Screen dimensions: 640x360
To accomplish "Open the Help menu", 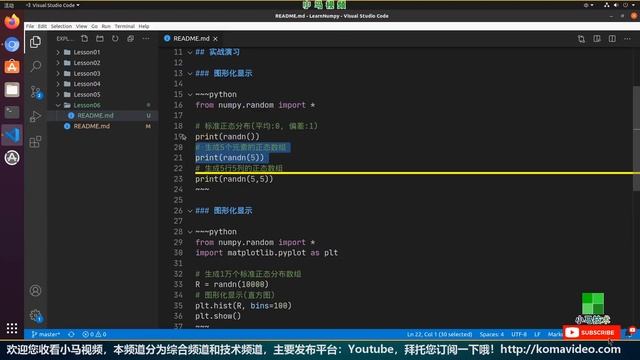I will (x=144, y=26).
